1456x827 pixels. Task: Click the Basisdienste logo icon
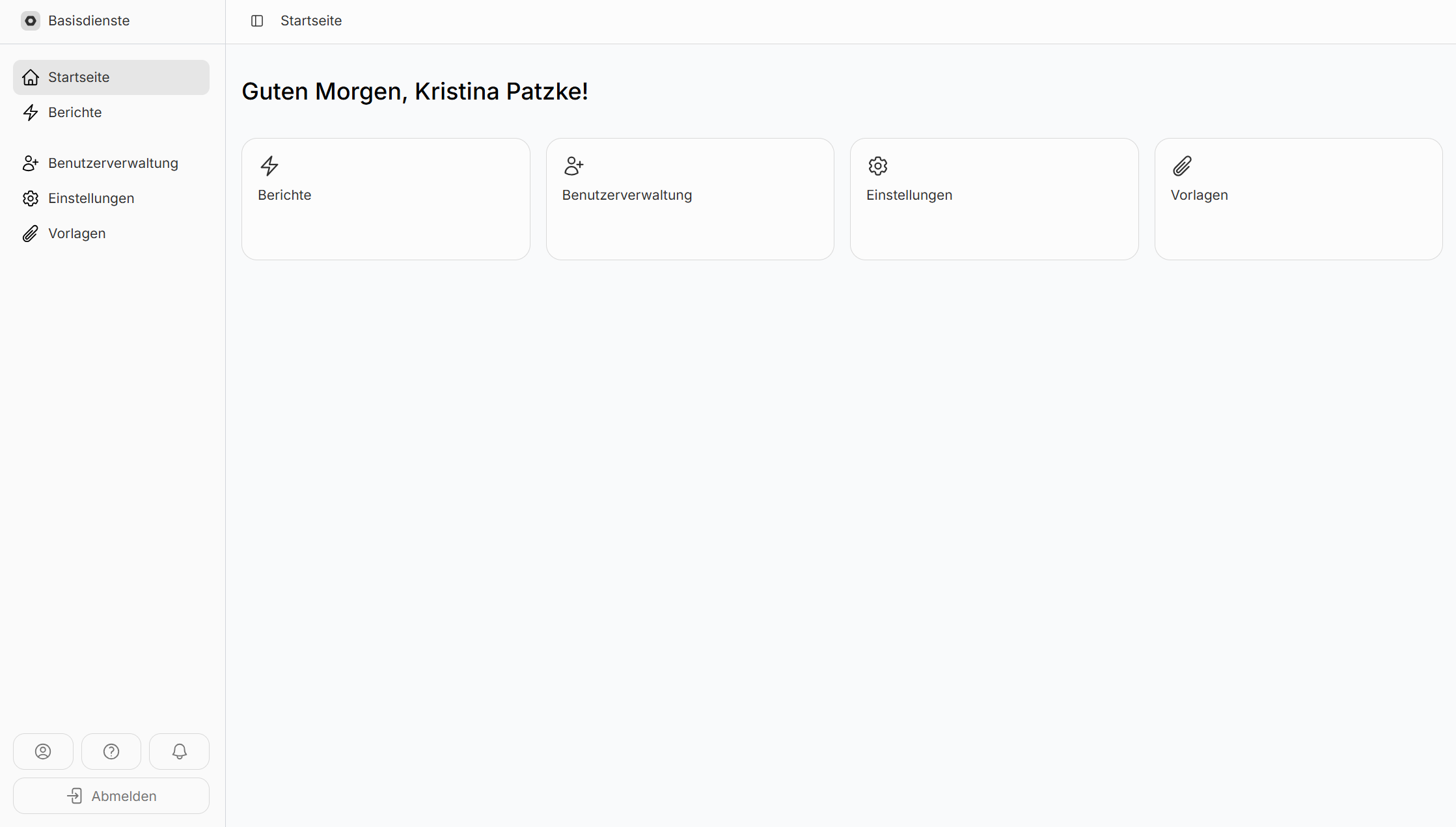[31, 21]
